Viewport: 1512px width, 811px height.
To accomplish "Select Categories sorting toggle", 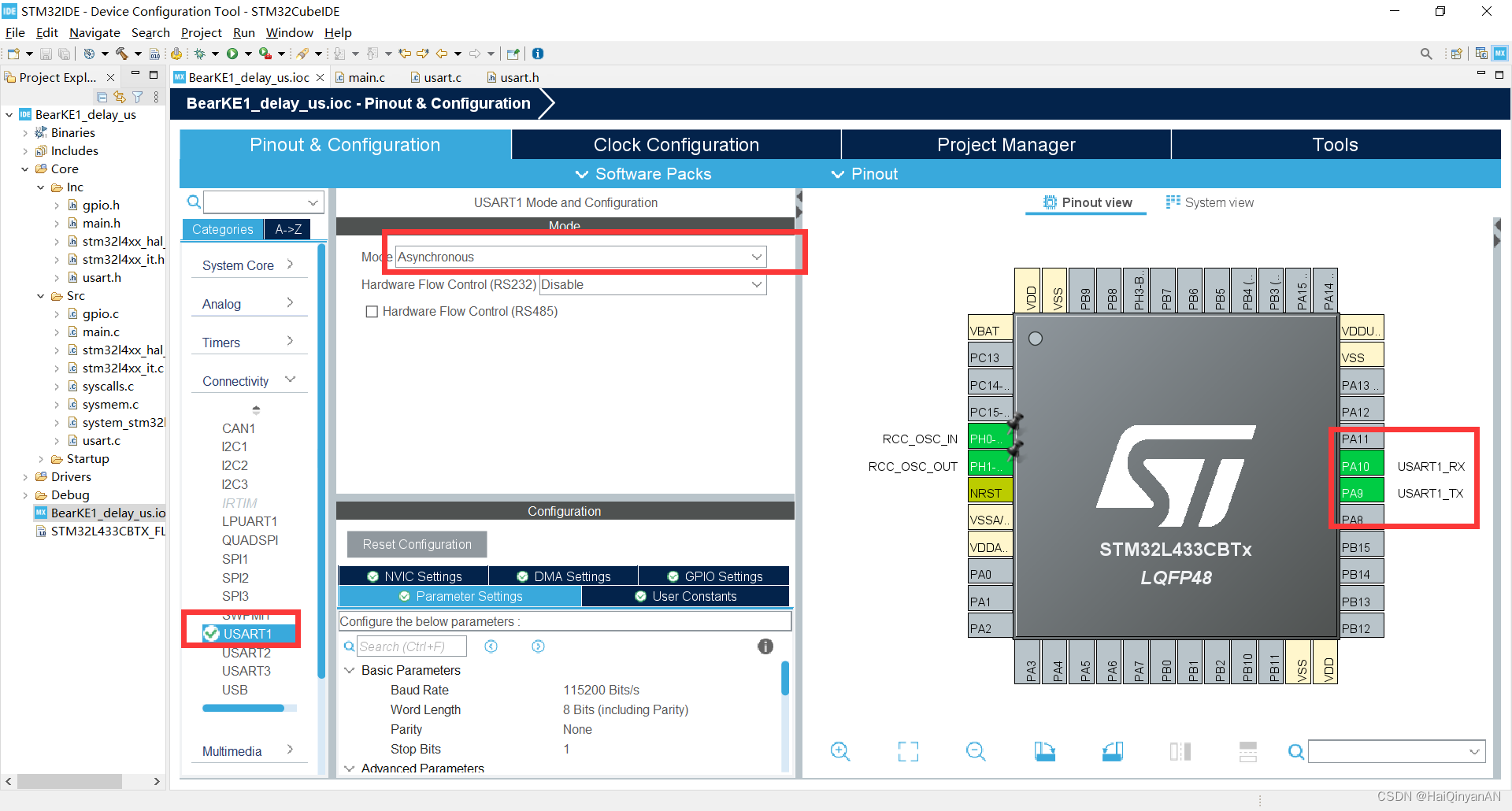I will pos(223,229).
